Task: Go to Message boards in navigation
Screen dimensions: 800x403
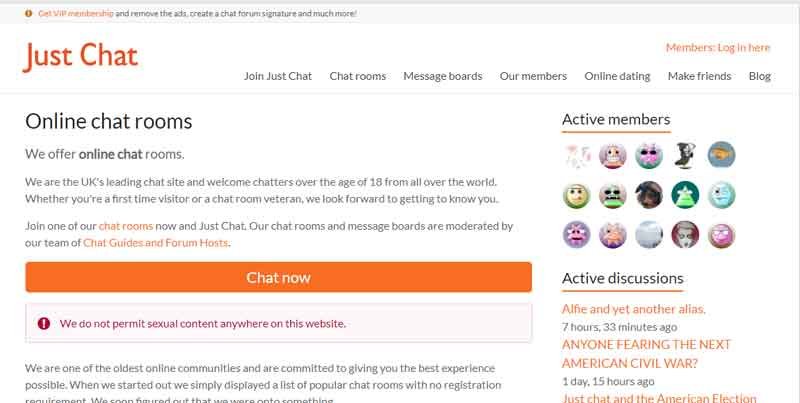Action: pyautogui.click(x=443, y=76)
